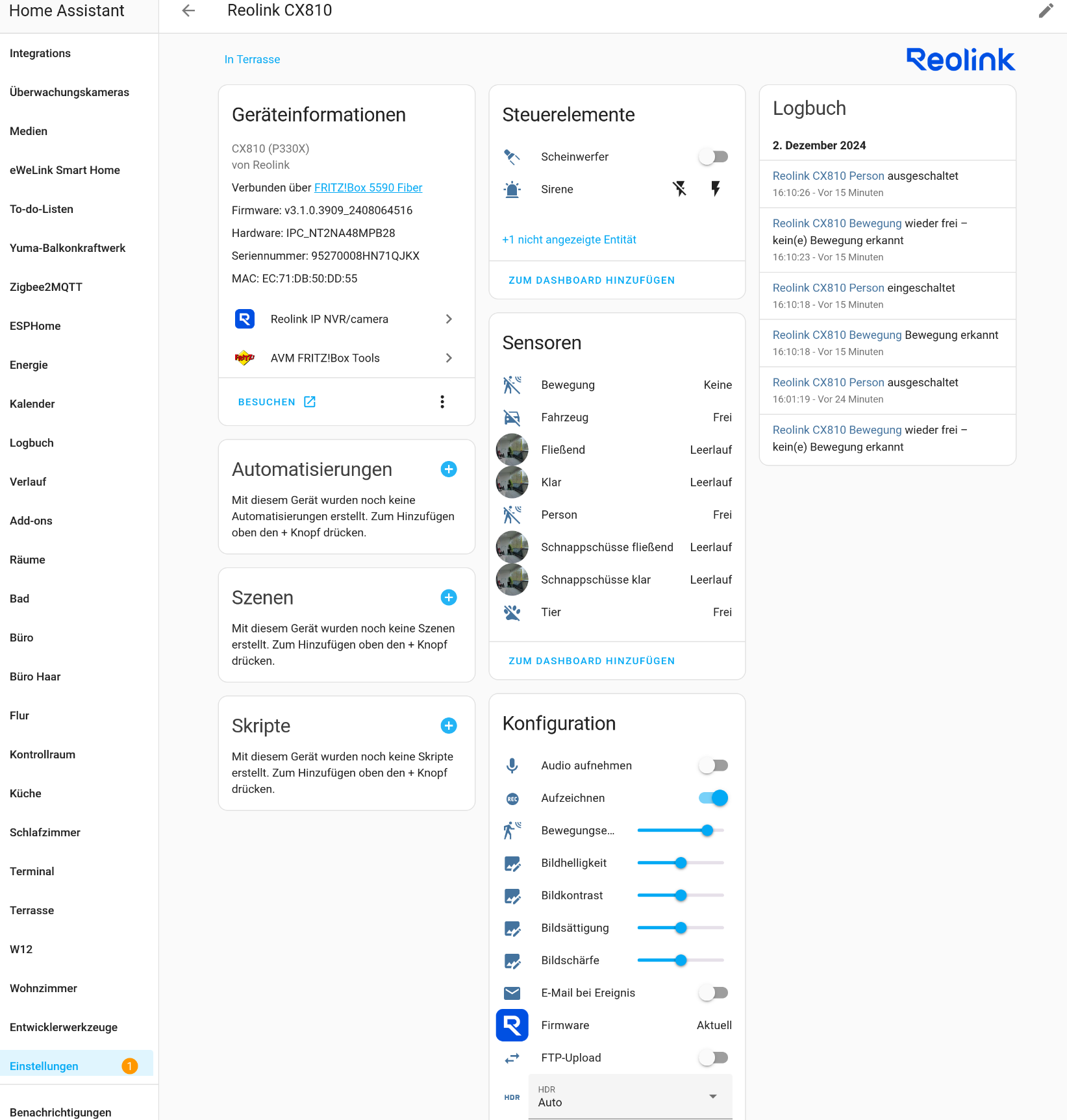Open the In Terrasse area link
This screenshot has width=1067, height=1120.
tap(252, 60)
